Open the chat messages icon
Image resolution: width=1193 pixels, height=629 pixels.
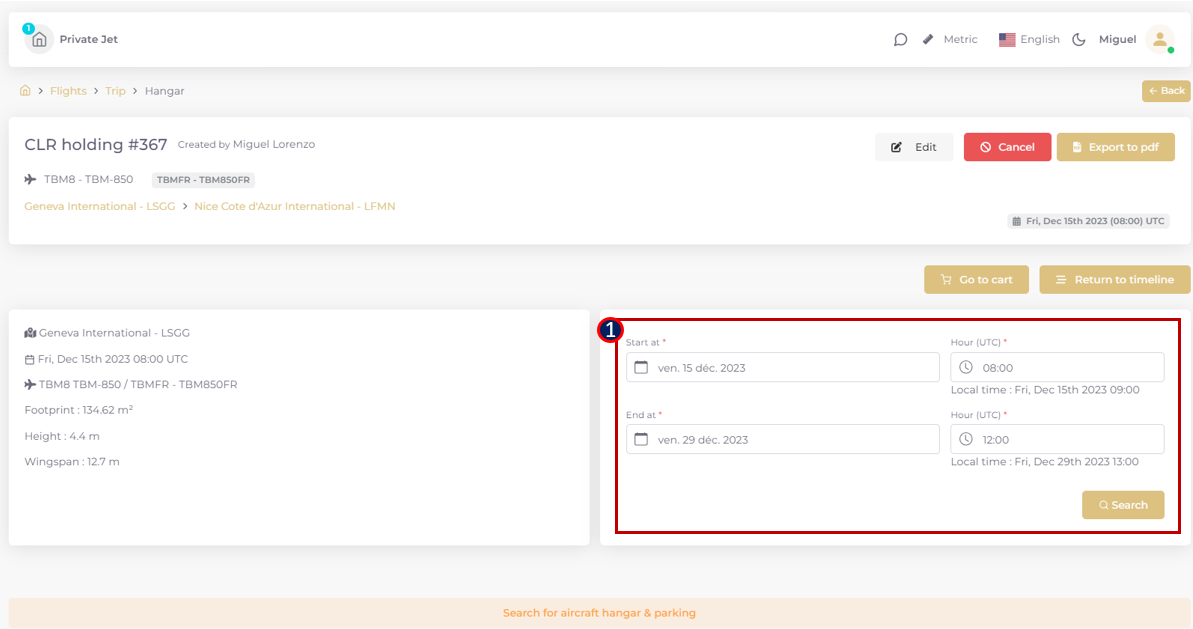900,40
